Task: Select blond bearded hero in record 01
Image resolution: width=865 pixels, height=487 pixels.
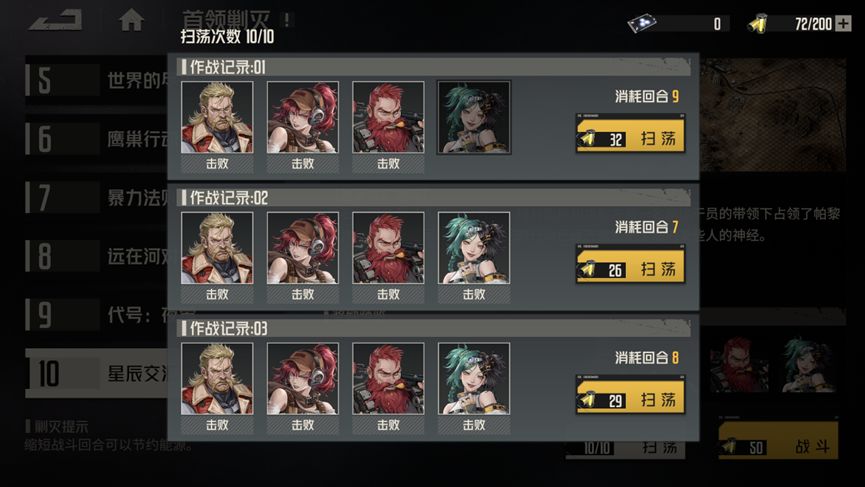Action: 217,117
